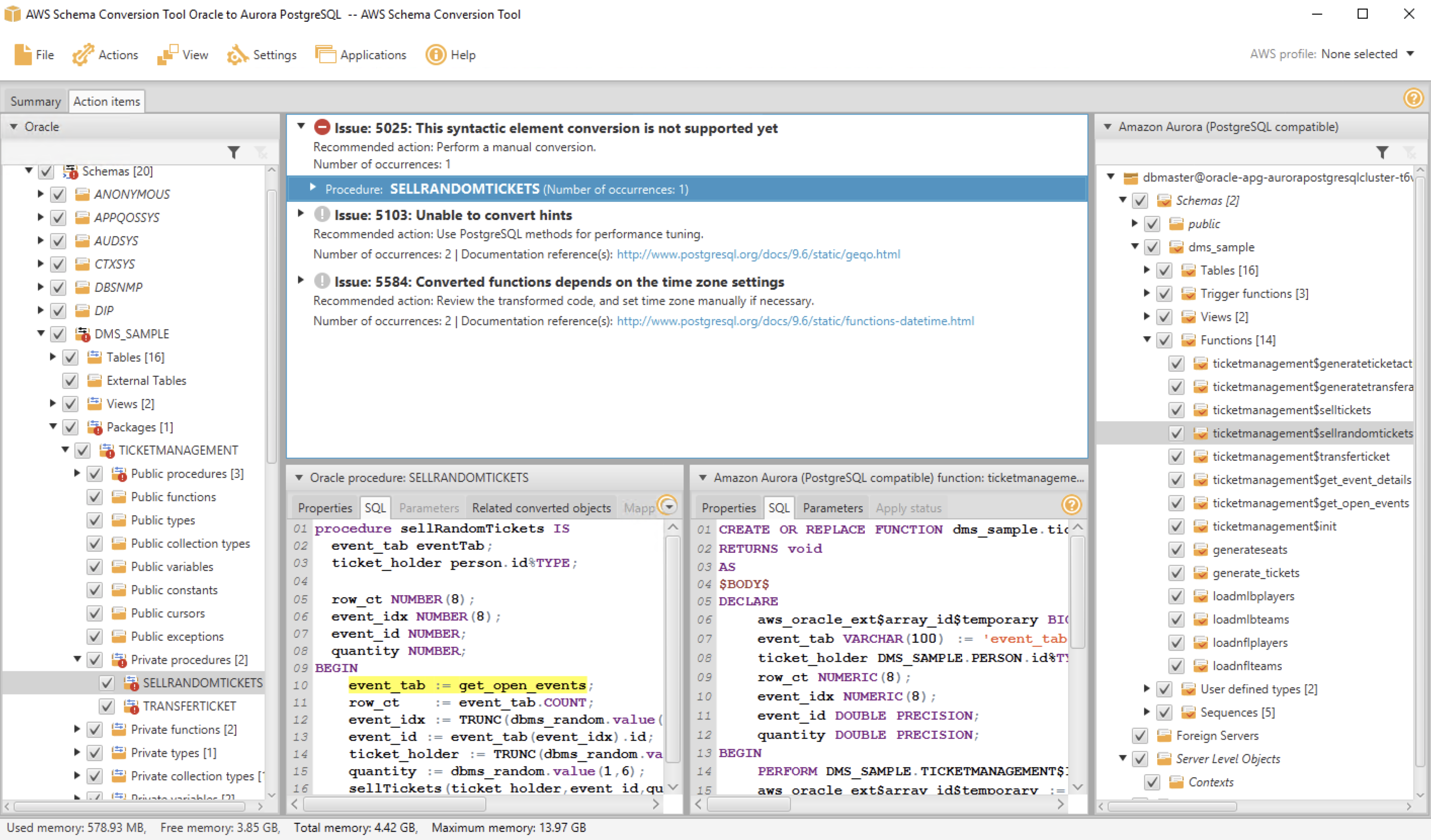Toggle the Trigger functions [3] checkbox

click(x=1164, y=293)
